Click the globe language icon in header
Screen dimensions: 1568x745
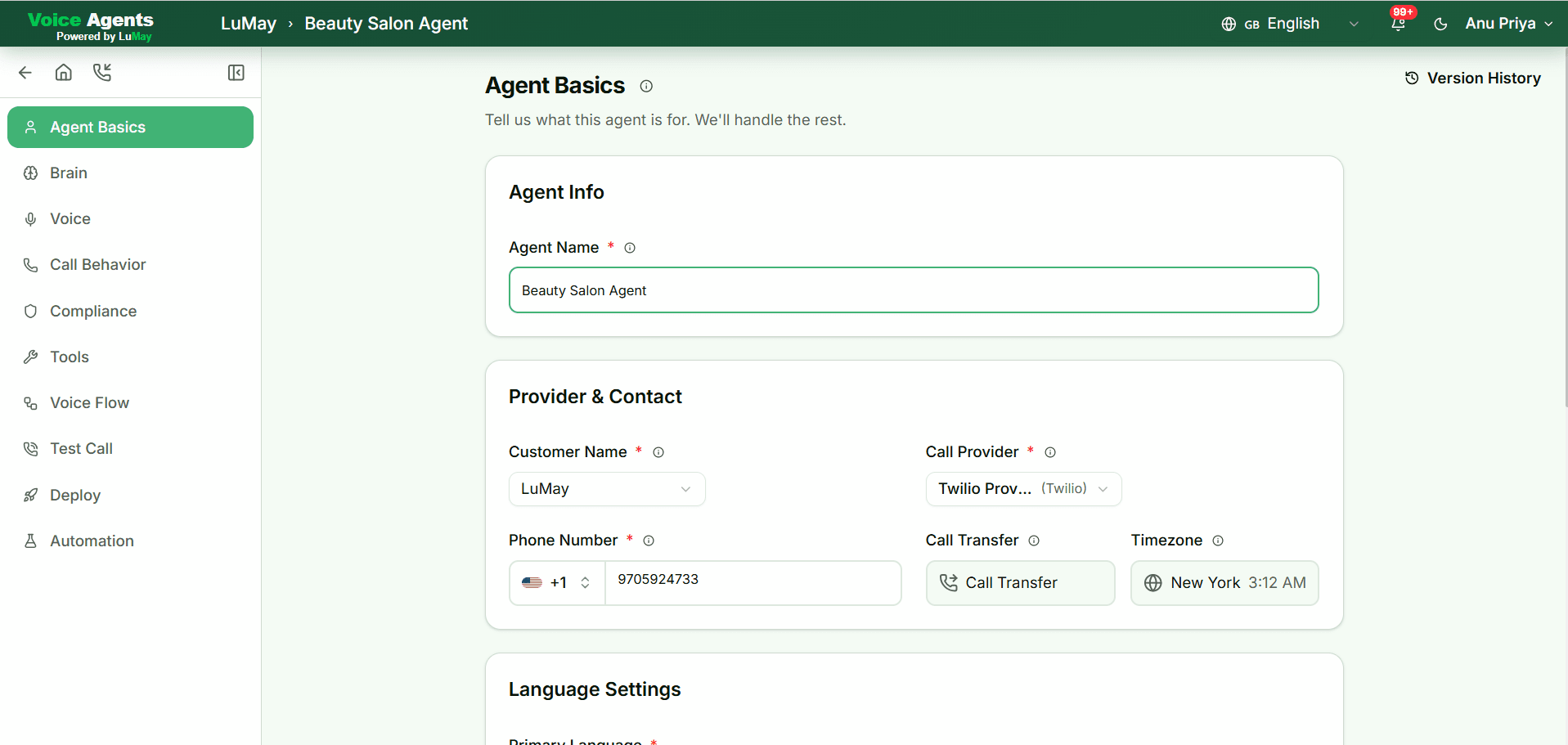1229,24
